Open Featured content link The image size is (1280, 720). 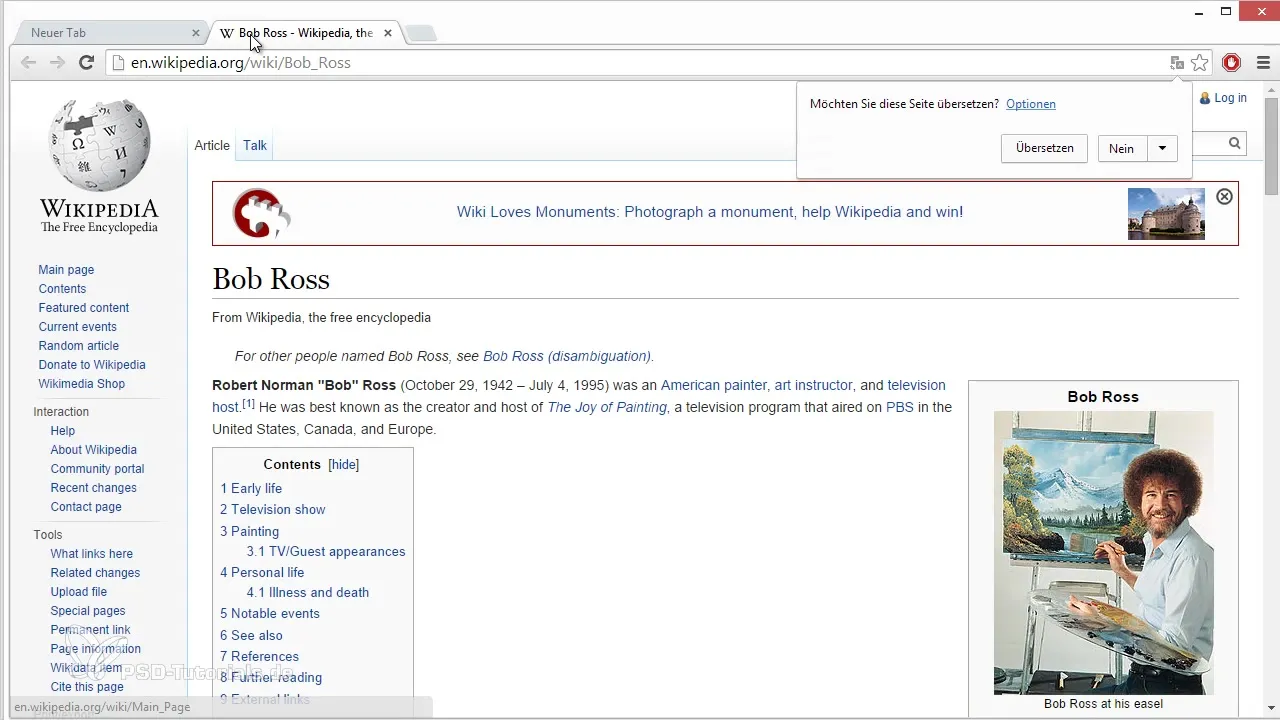(84, 308)
